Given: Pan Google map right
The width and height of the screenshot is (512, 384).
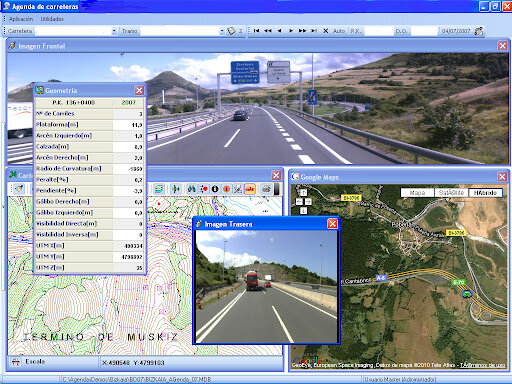Looking at the screenshot, I should coord(308,202).
